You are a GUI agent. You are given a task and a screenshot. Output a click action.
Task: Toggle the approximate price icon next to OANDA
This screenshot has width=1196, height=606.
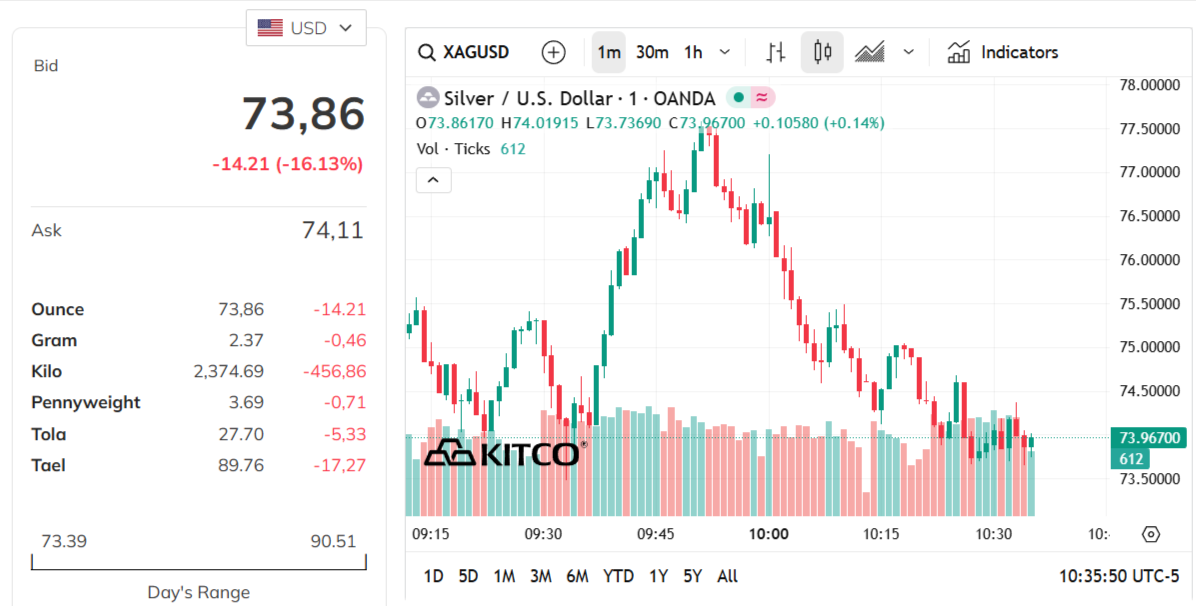(761, 97)
